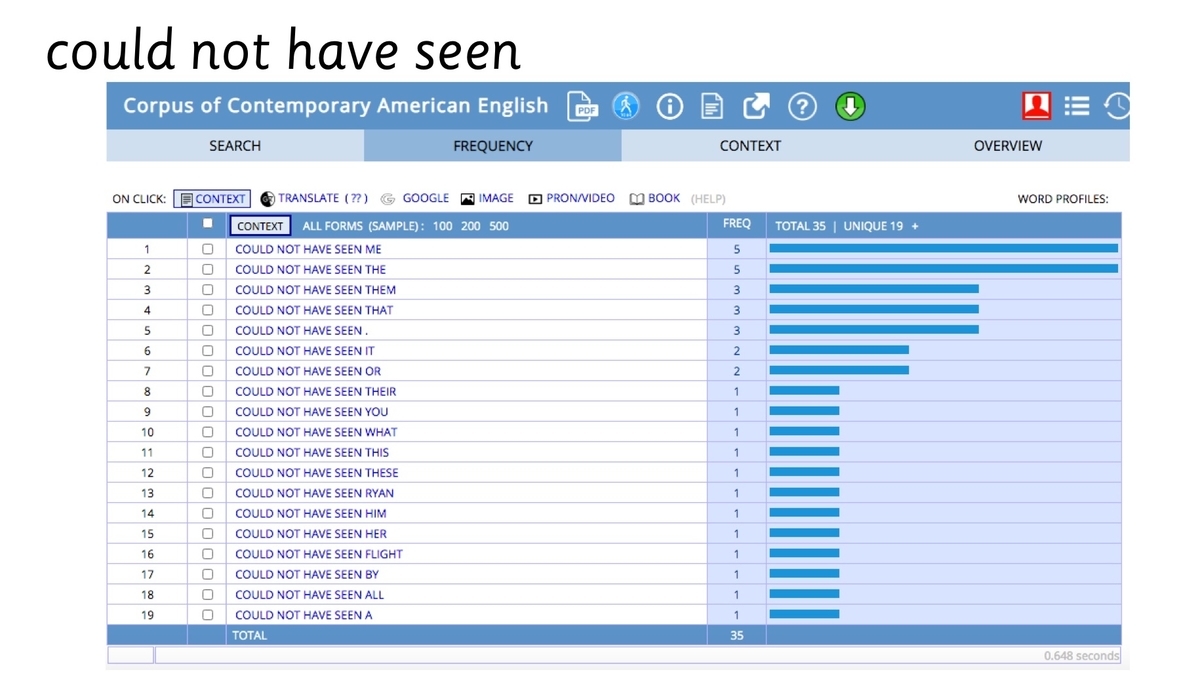Click the clock history icon
The width and height of the screenshot is (1200, 693).
pyautogui.click(x=1117, y=105)
